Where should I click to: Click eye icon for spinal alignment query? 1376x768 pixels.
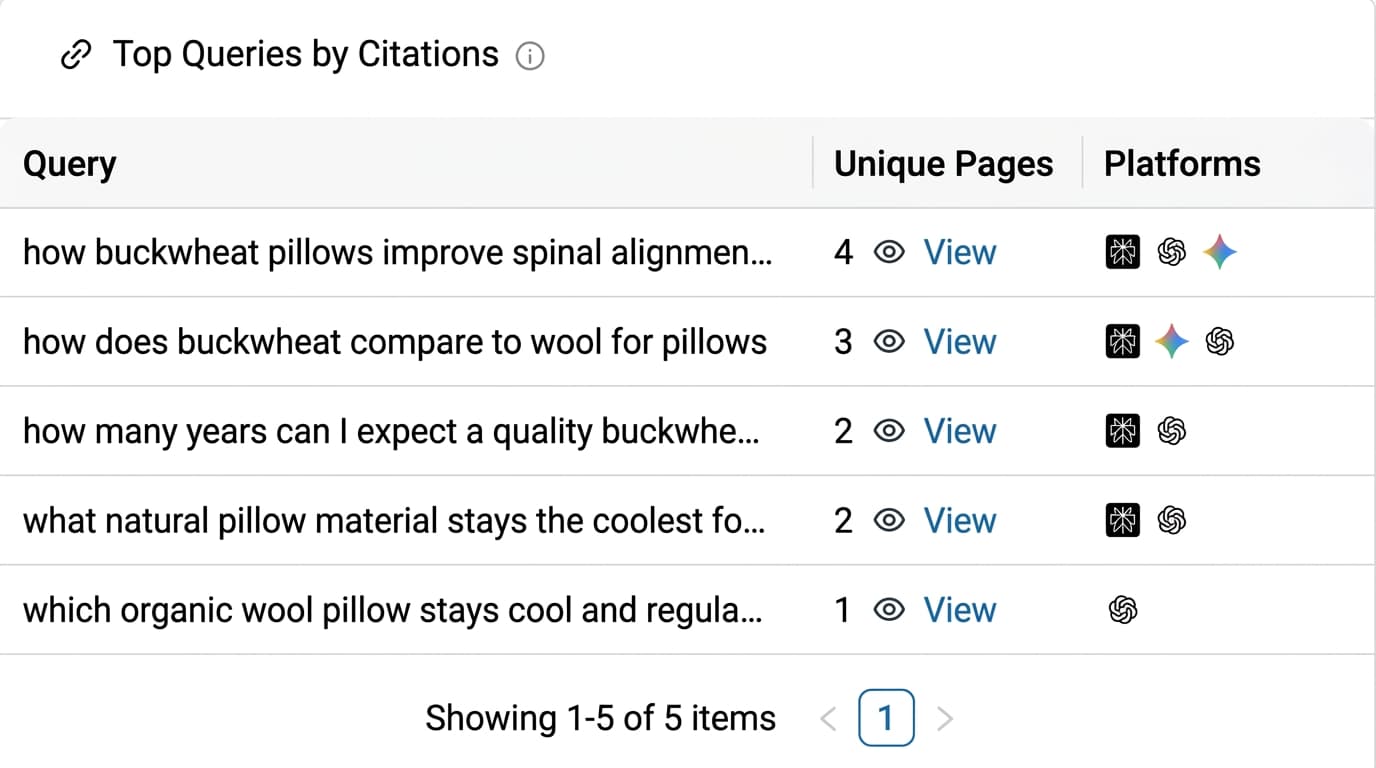[x=889, y=253]
